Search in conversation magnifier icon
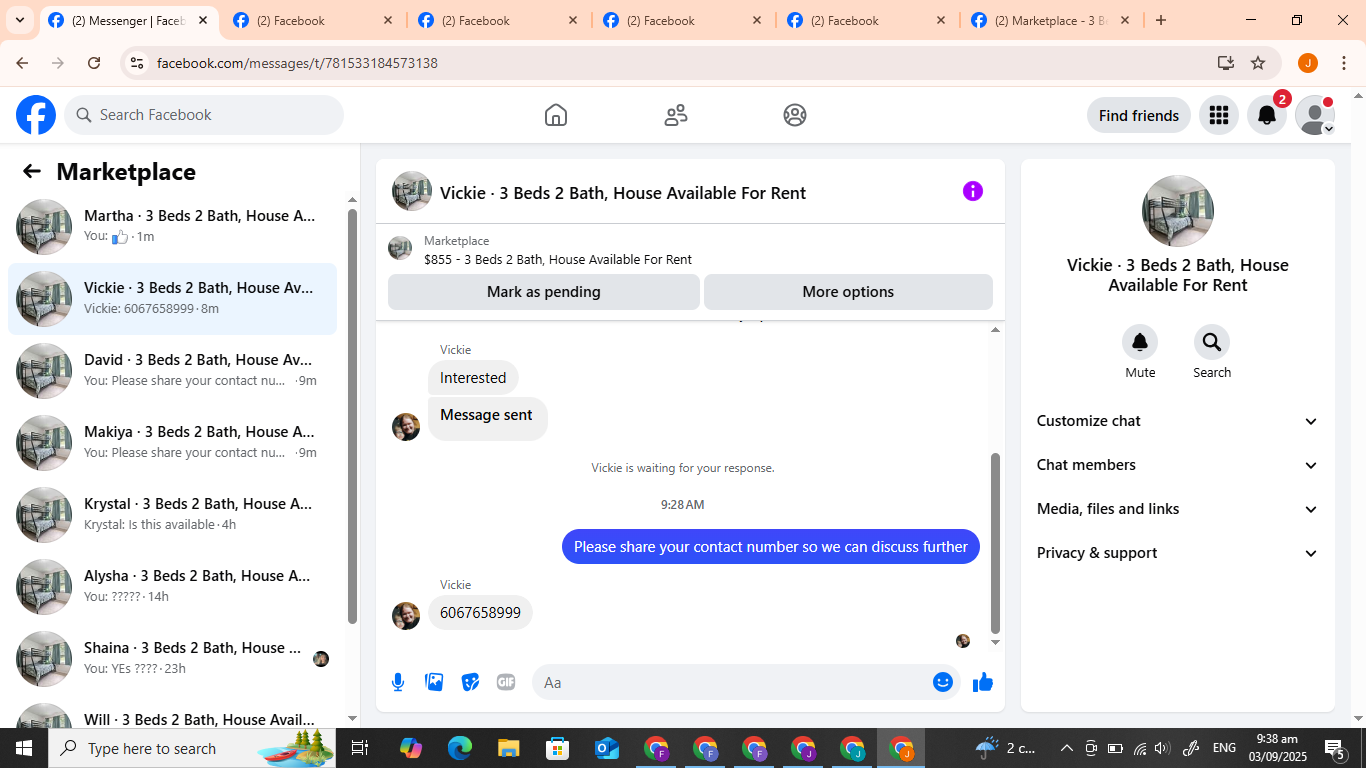Screen dimensions: 1366x768 click(x=1212, y=343)
